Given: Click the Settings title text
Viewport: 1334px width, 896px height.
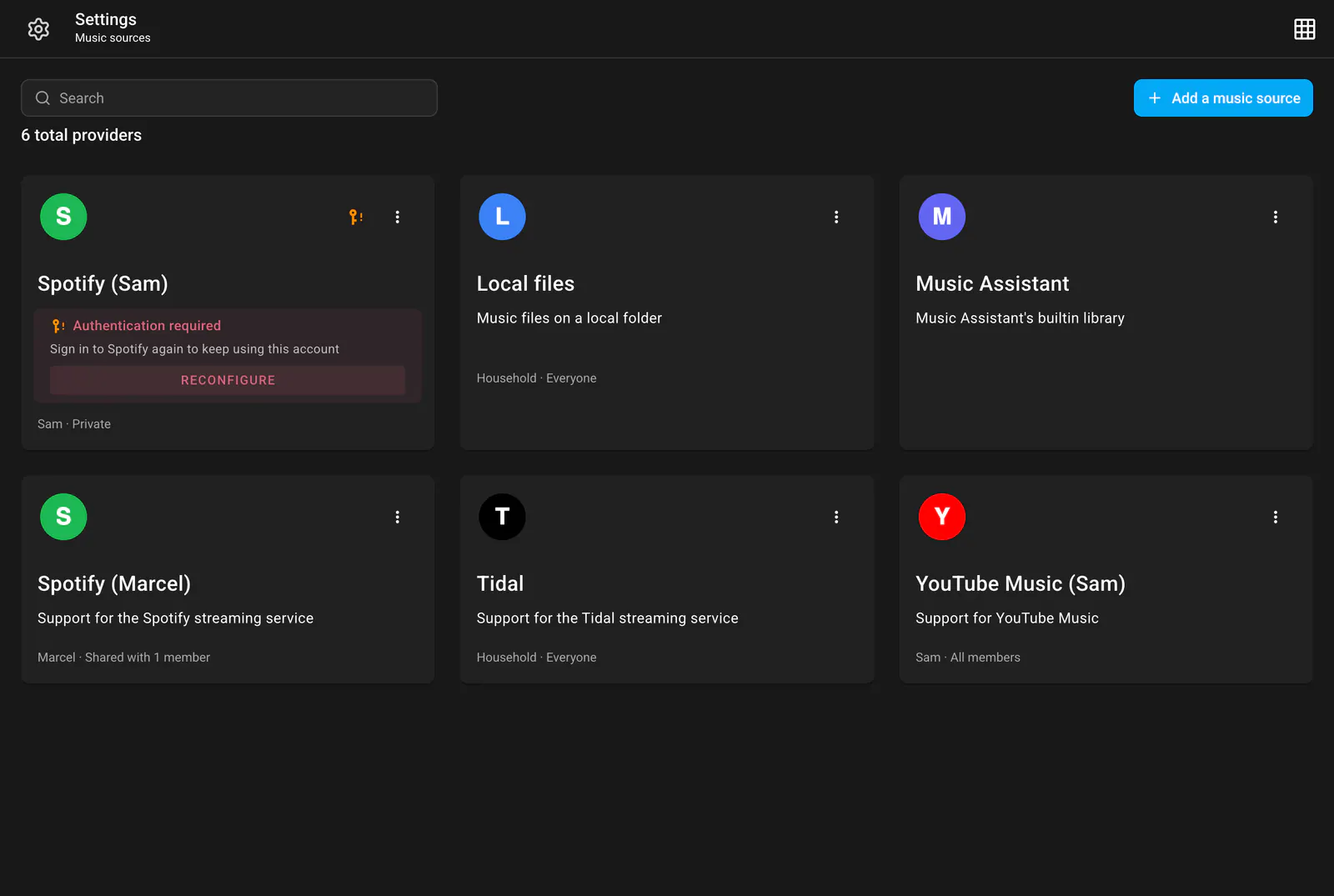Looking at the screenshot, I should (x=106, y=19).
